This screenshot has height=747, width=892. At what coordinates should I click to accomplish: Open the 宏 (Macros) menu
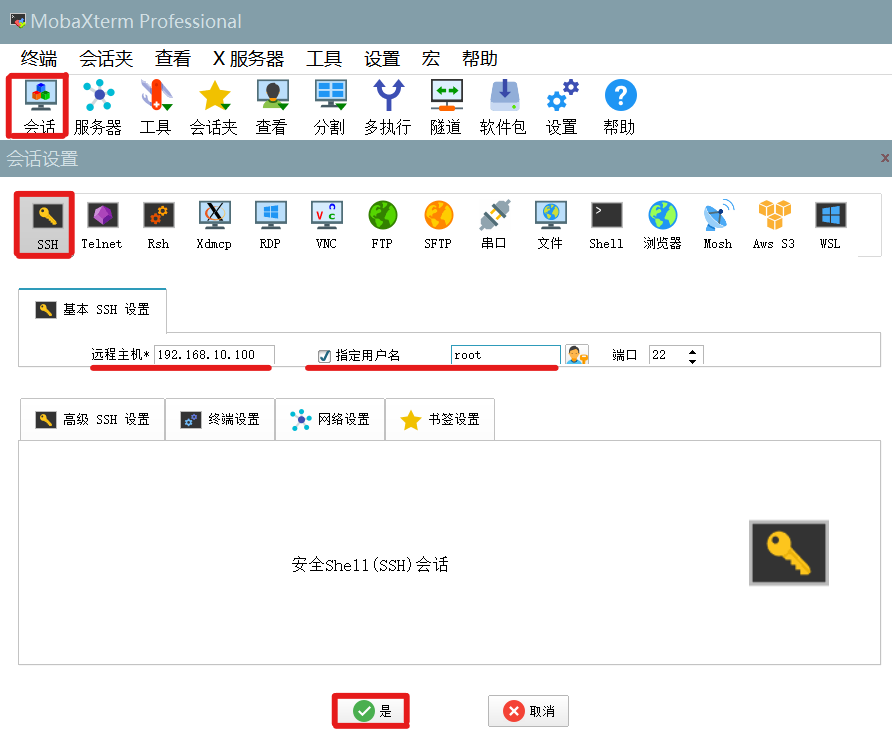(431, 59)
